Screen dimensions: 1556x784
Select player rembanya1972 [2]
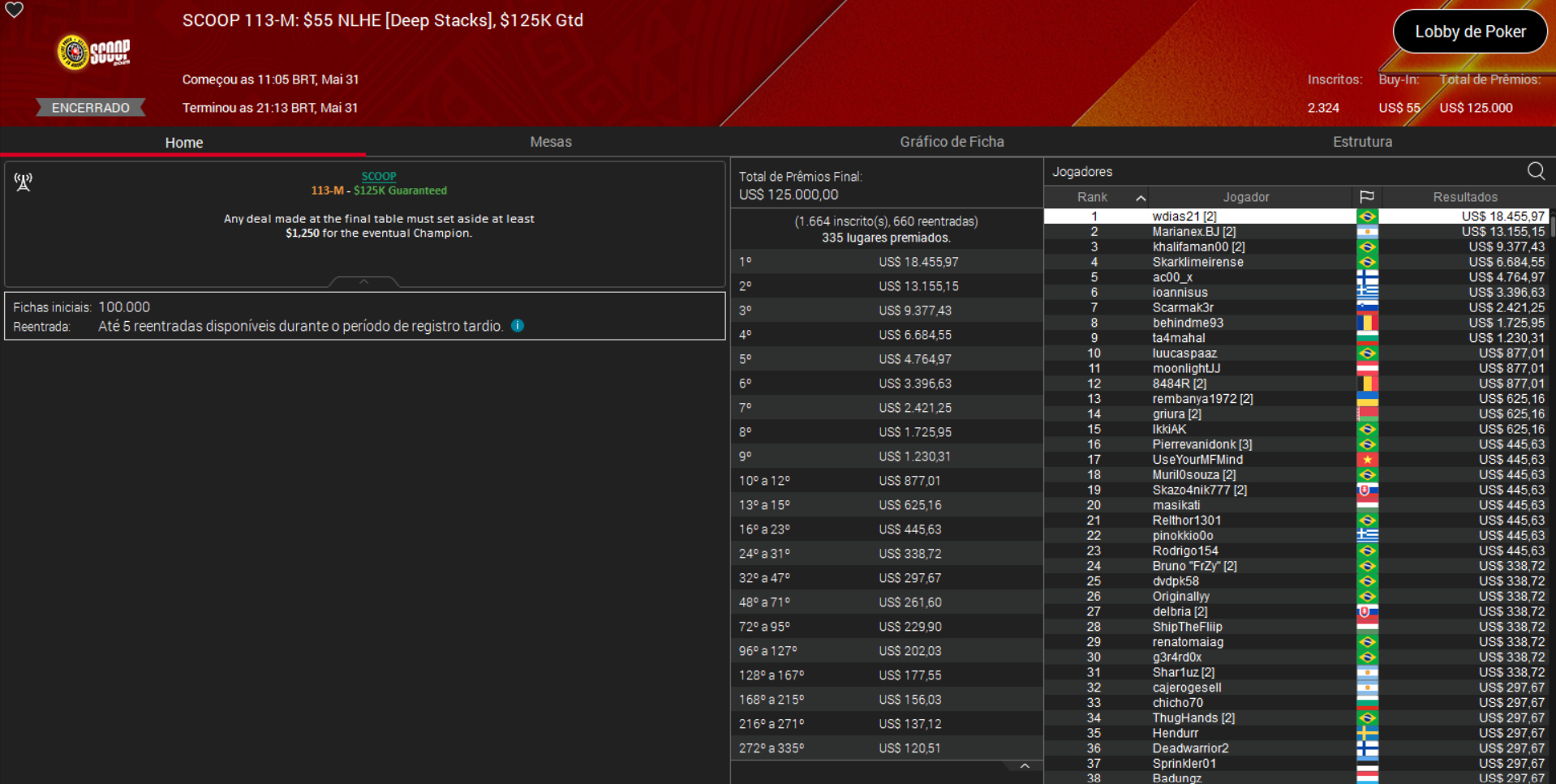click(1202, 399)
